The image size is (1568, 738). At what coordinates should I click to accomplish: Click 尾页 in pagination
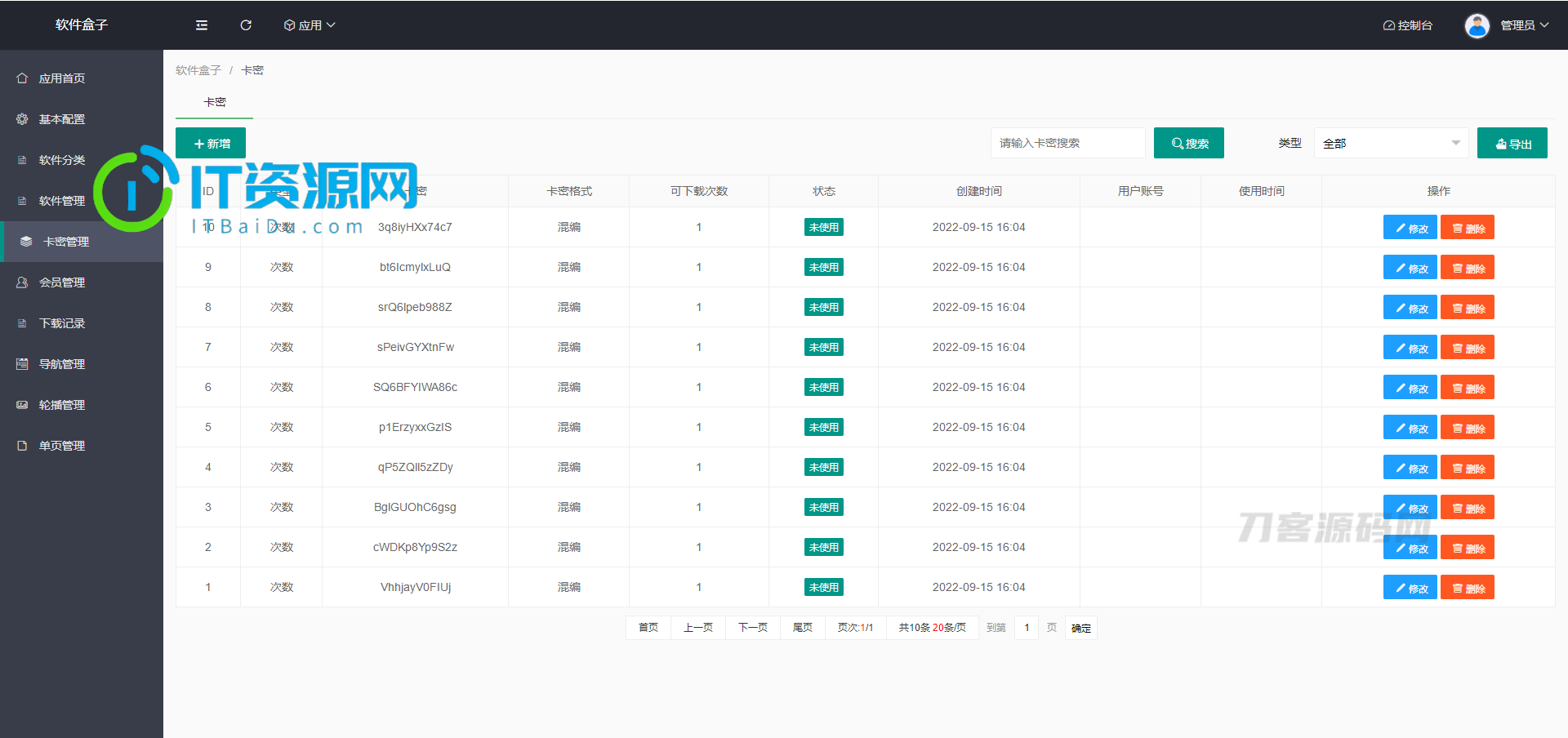[803, 628]
